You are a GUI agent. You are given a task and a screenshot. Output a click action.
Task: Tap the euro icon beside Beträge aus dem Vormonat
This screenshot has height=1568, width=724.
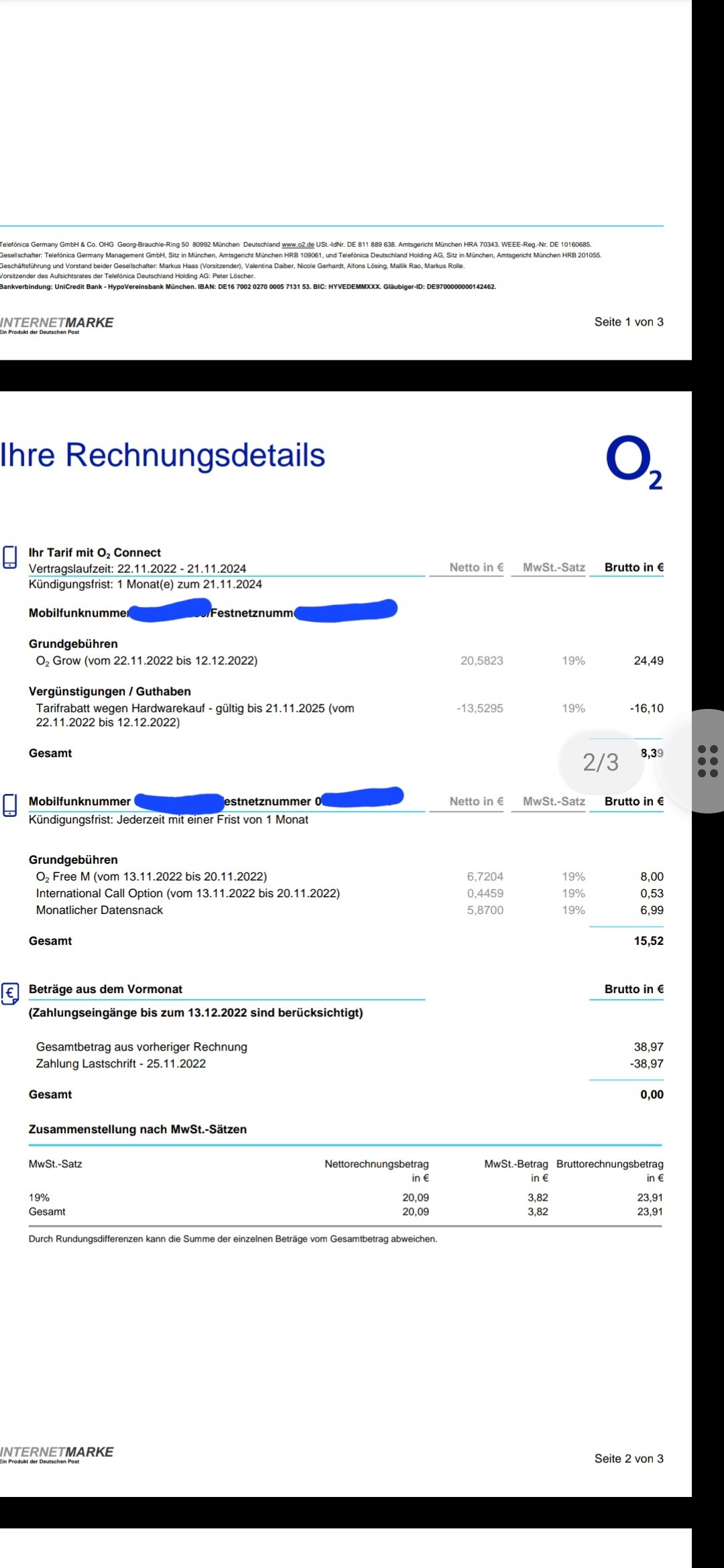pos(10,993)
